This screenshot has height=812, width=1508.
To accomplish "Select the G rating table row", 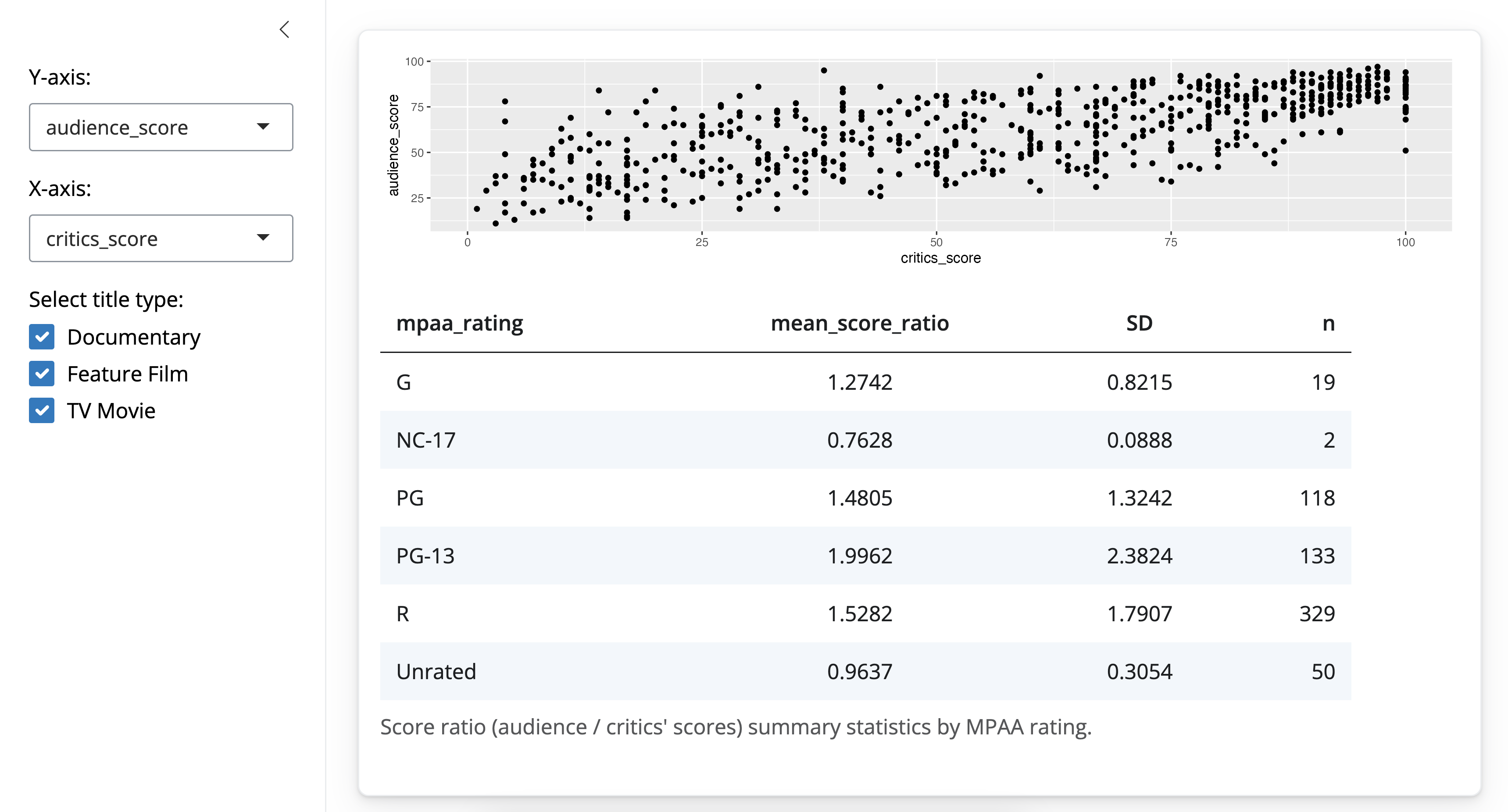I will pyautogui.click(x=865, y=382).
